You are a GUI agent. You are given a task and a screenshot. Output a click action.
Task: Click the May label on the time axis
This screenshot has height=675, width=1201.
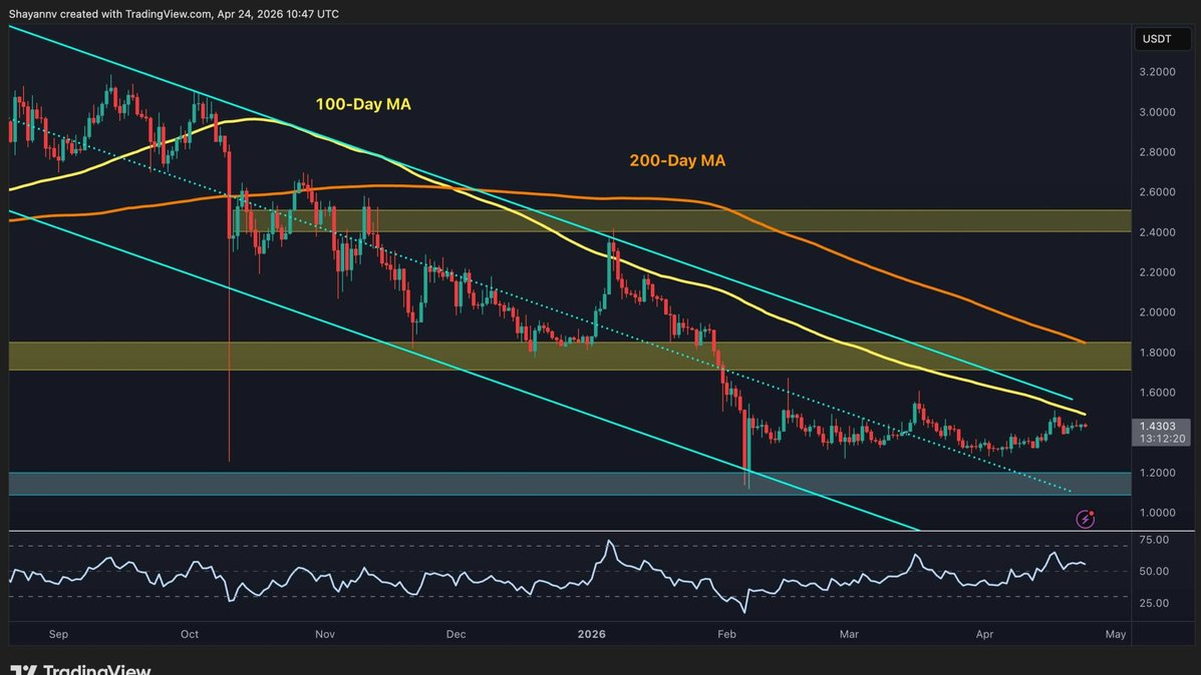click(1115, 634)
